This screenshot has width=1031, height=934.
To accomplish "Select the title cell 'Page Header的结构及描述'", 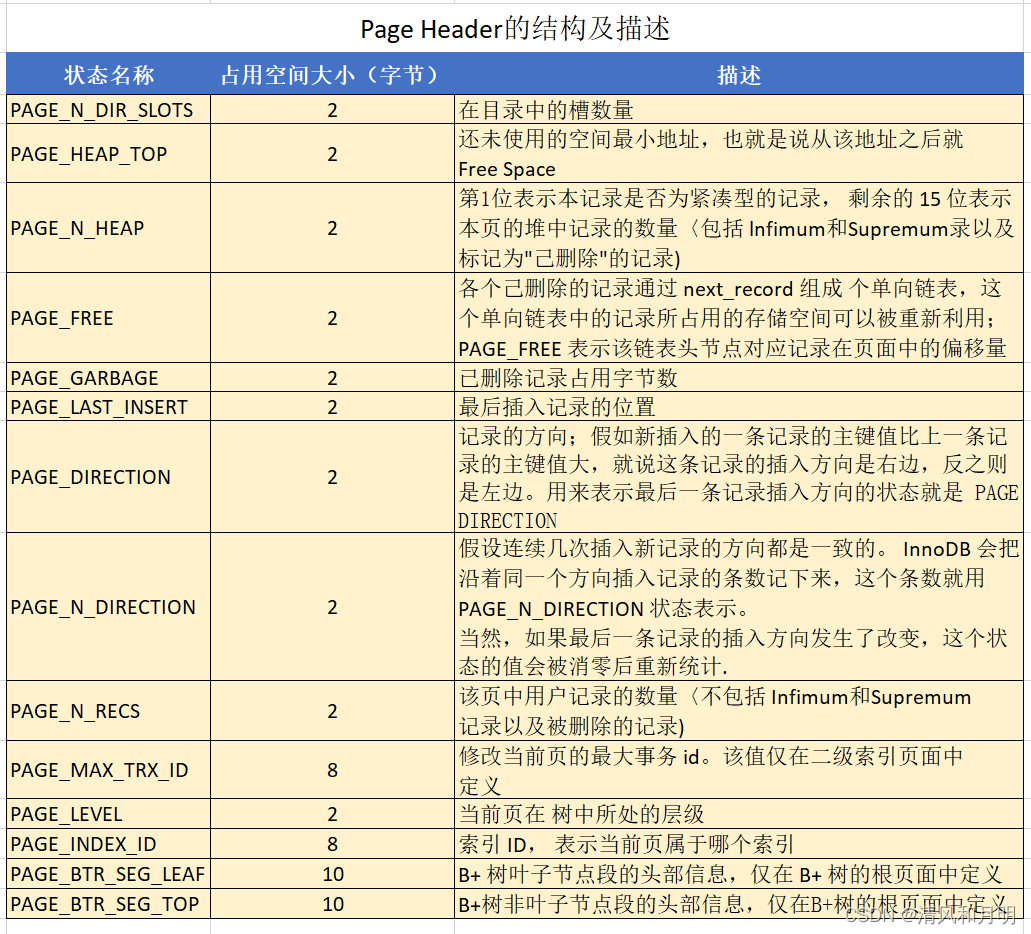I will click(515, 29).
